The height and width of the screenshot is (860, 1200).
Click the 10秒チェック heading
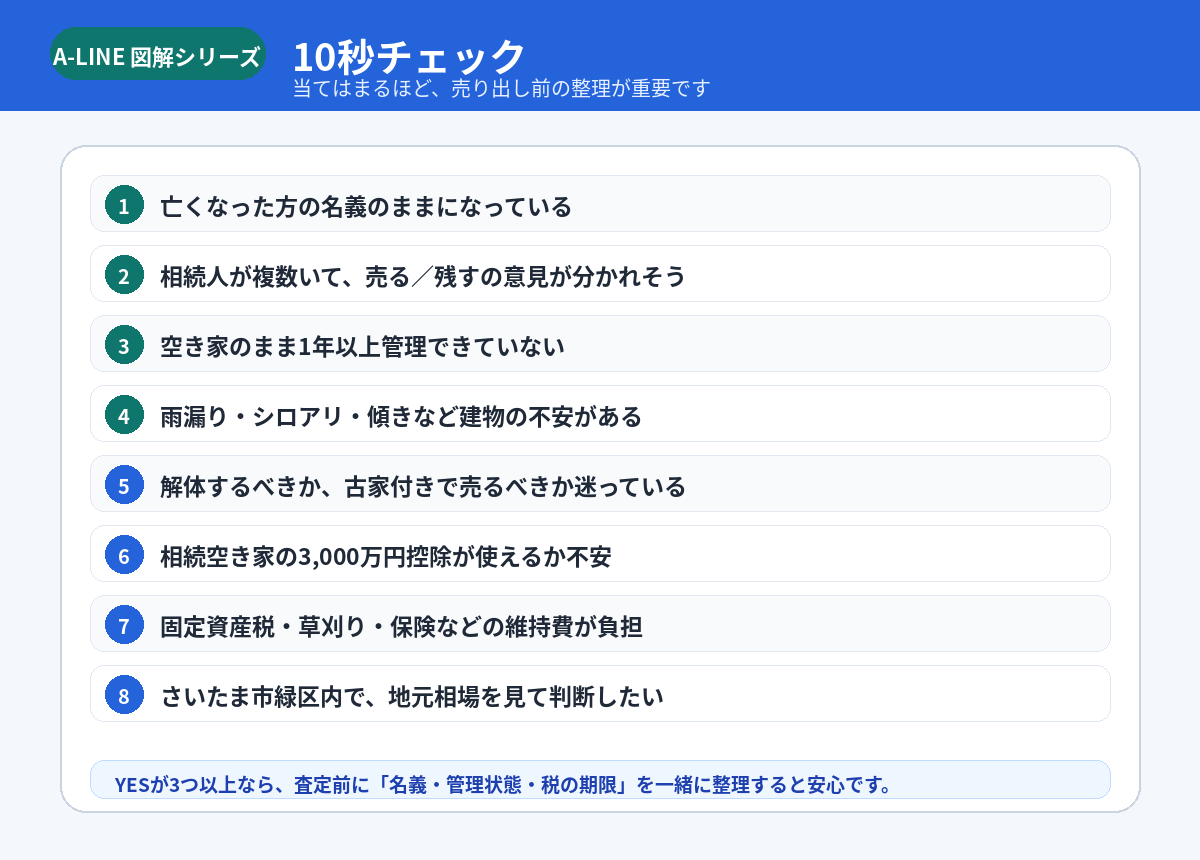pyautogui.click(x=409, y=55)
